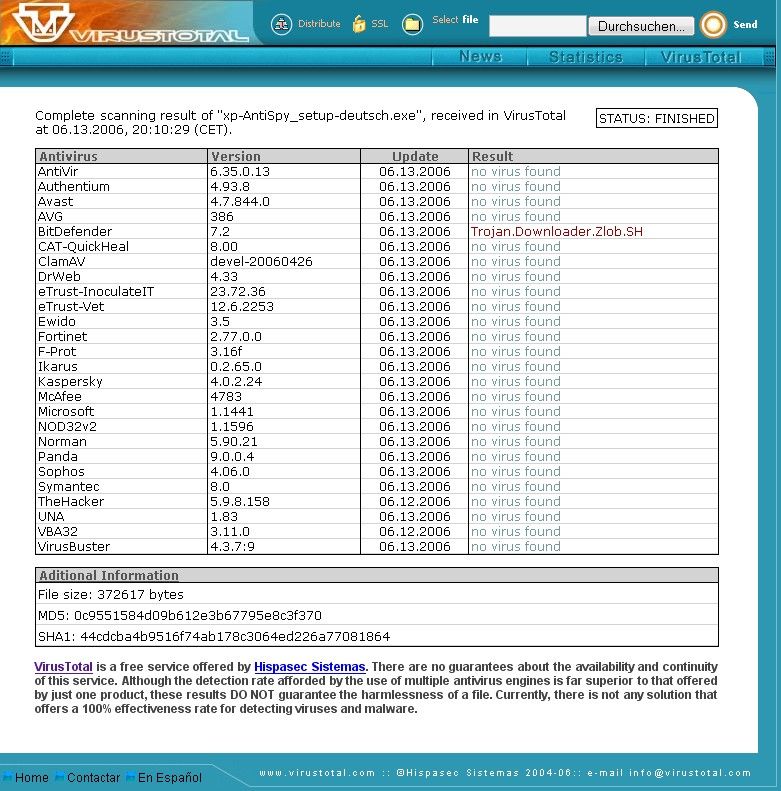Click the BitDefender row name
This screenshot has height=791, width=781.
coord(75,232)
